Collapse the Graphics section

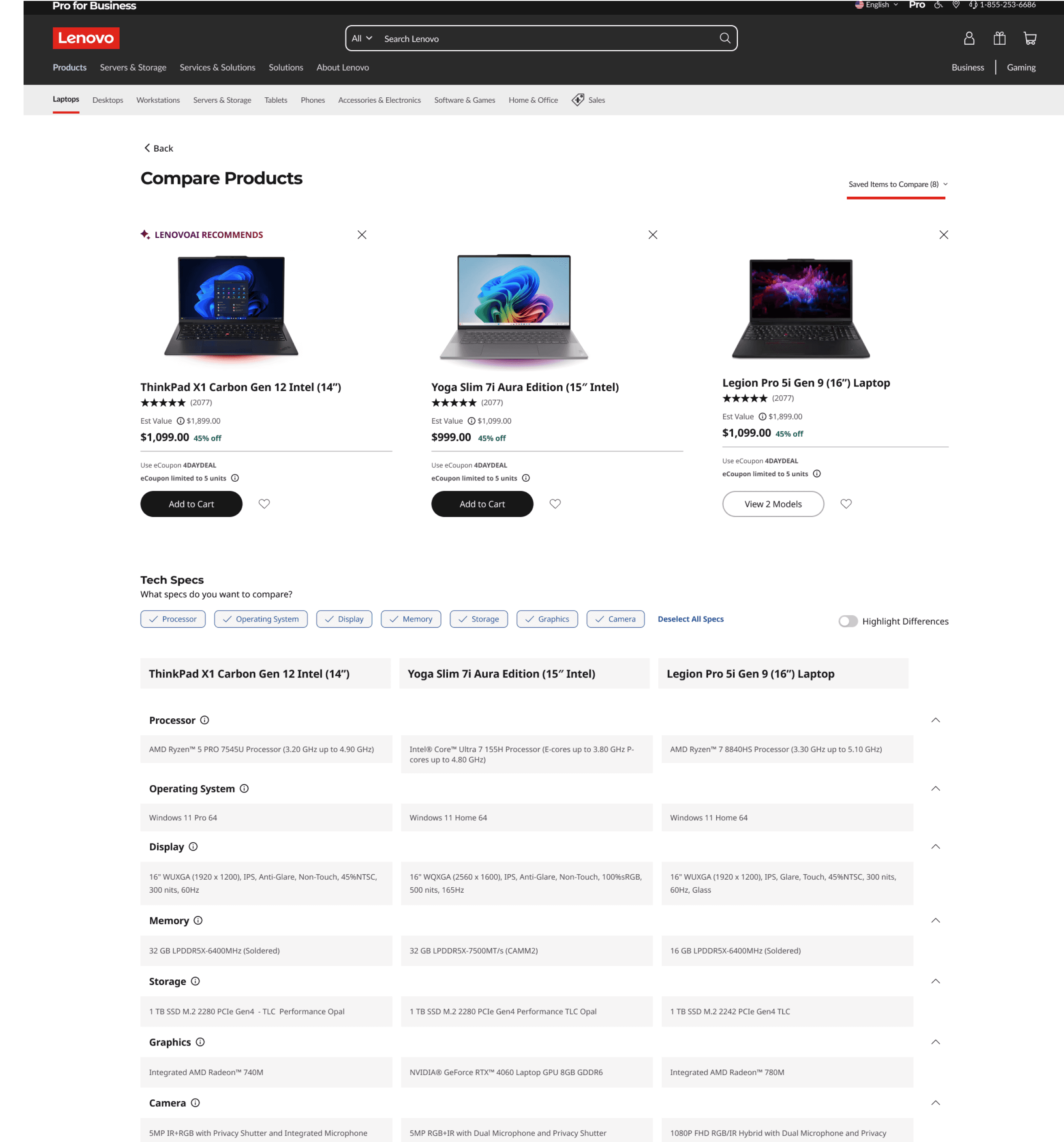pyautogui.click(x=935, y=1042)
